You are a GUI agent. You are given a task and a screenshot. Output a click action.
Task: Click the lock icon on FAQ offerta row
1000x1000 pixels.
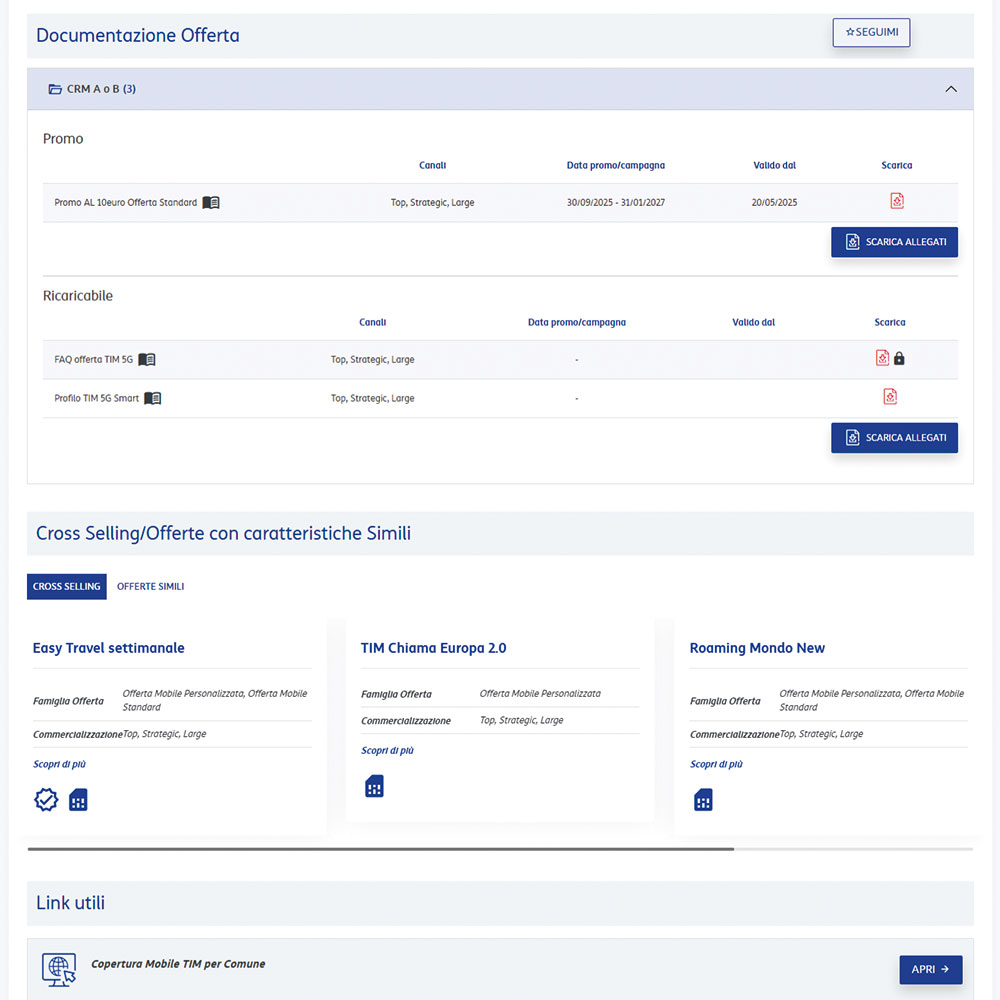click(x=899, y=358)
